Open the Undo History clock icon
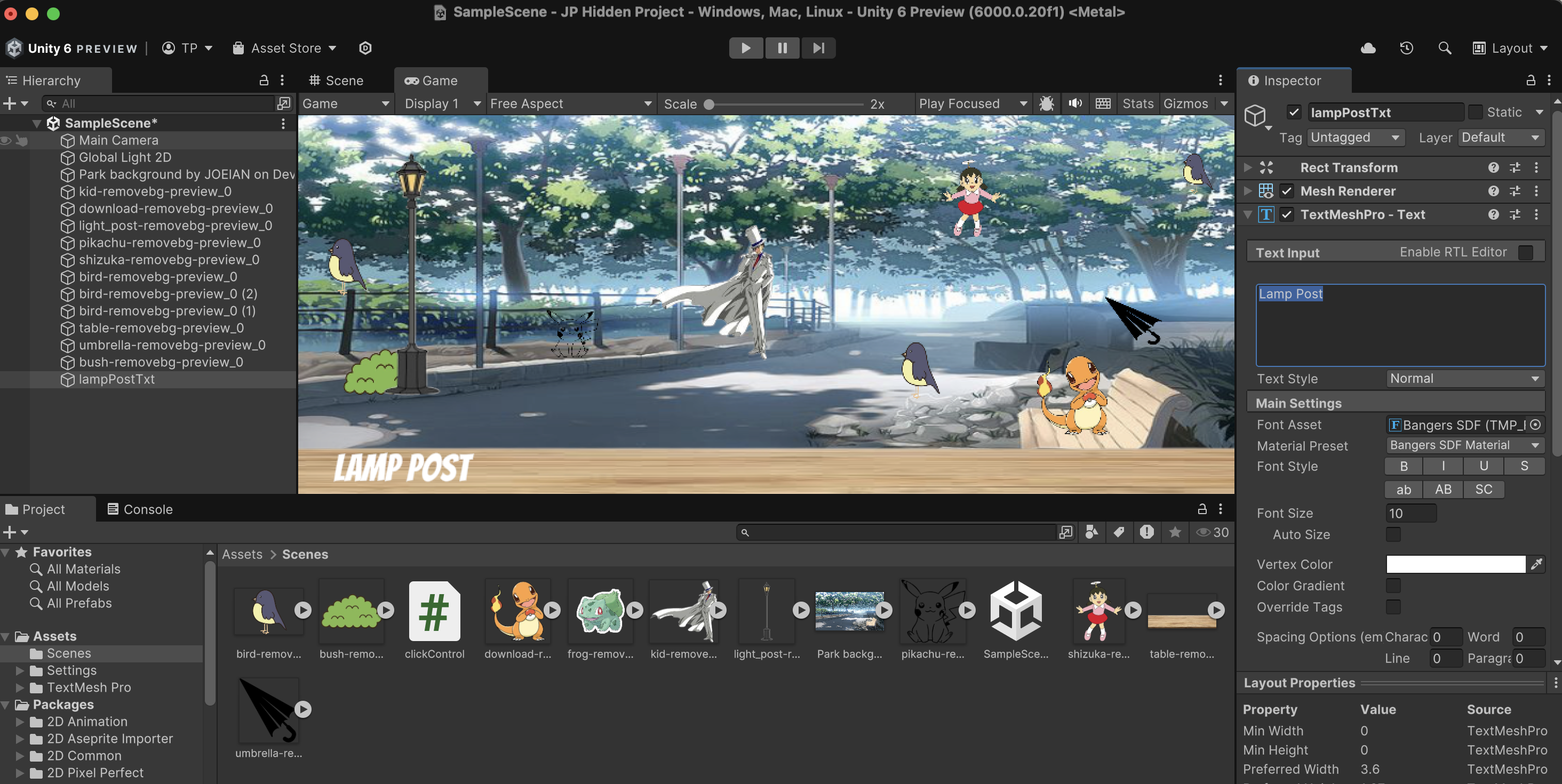1562x784 pixels. click(x=1407, y=48)
